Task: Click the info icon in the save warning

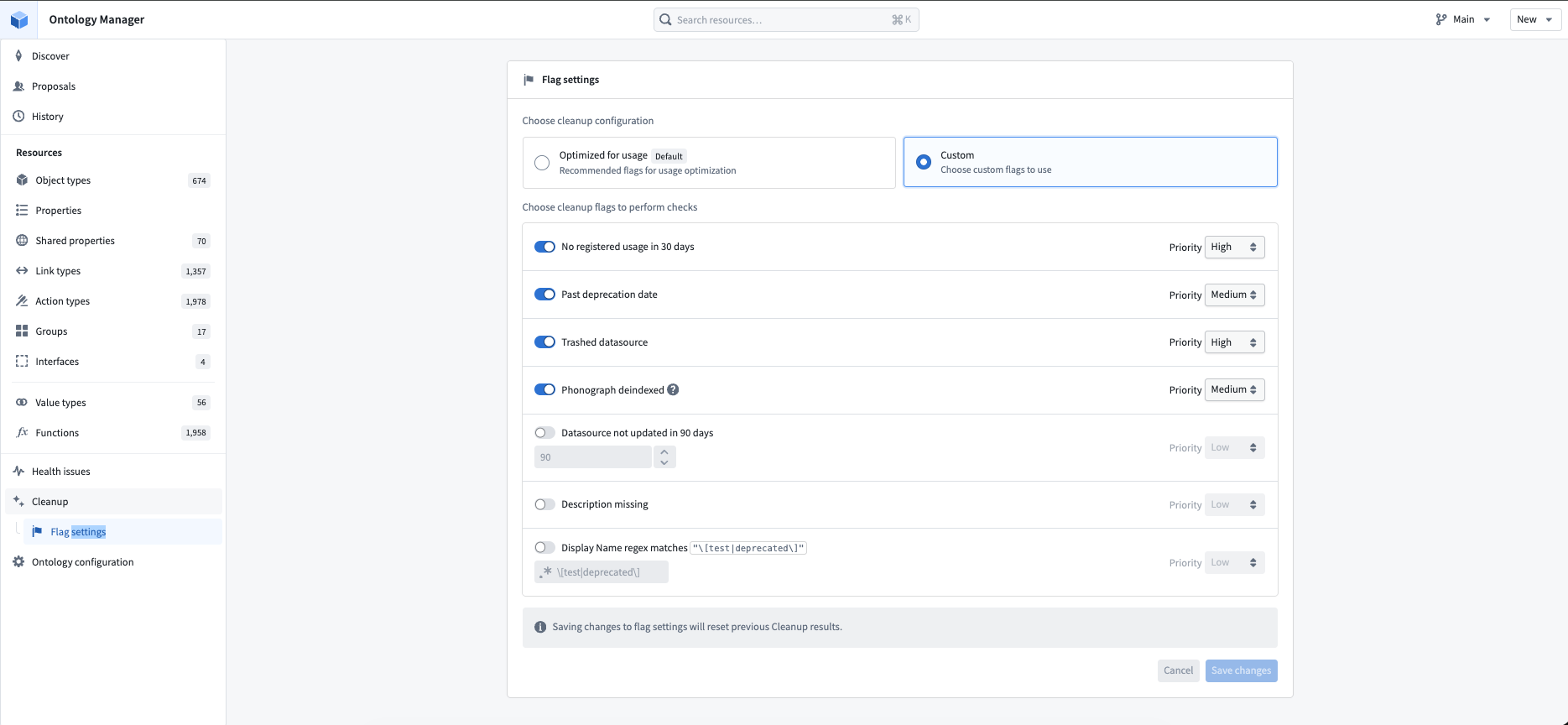Action: (540, 628)
